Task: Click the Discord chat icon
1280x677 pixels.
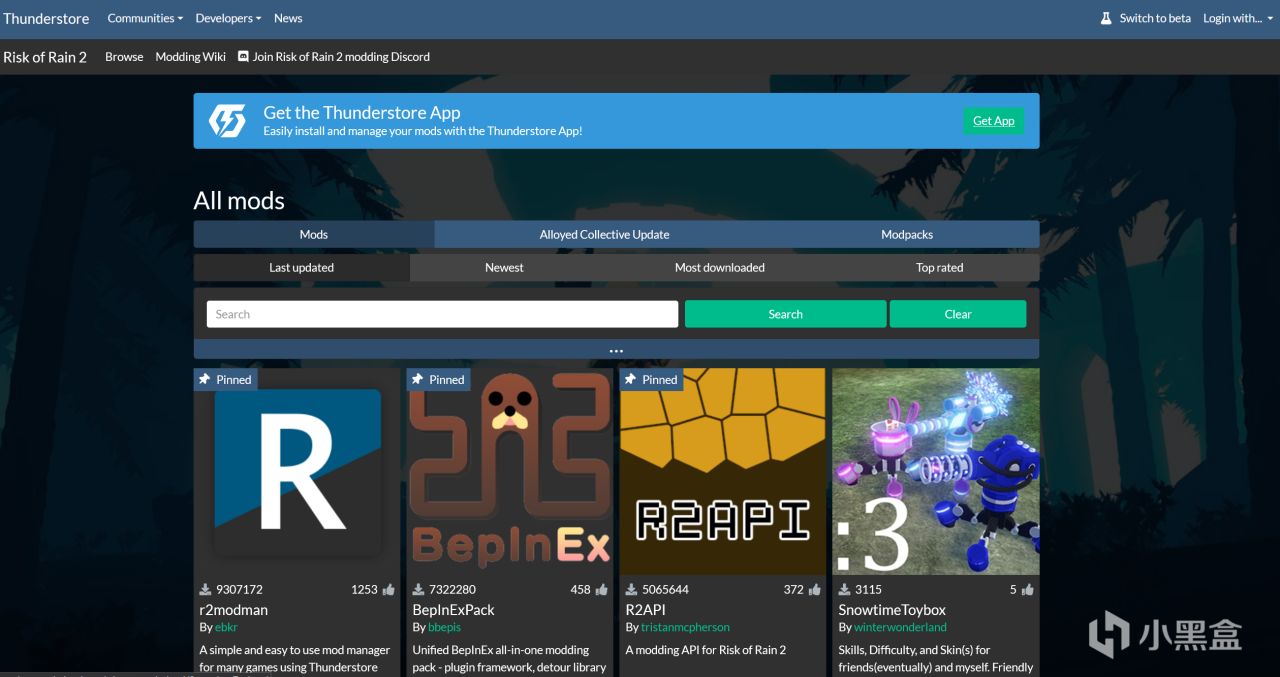Action: click(x=243, y=57)
